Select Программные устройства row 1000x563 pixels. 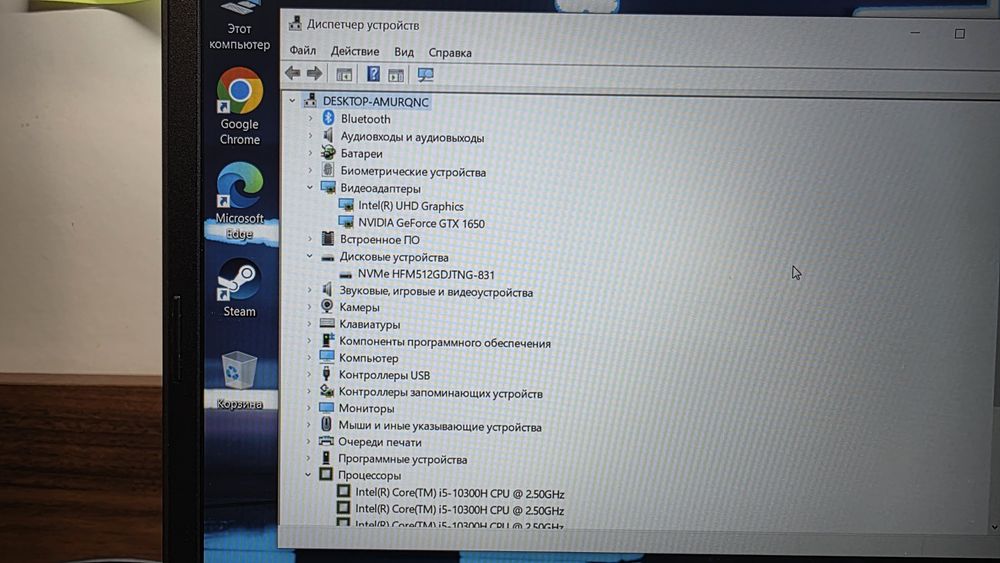click(x=402, y=459)
